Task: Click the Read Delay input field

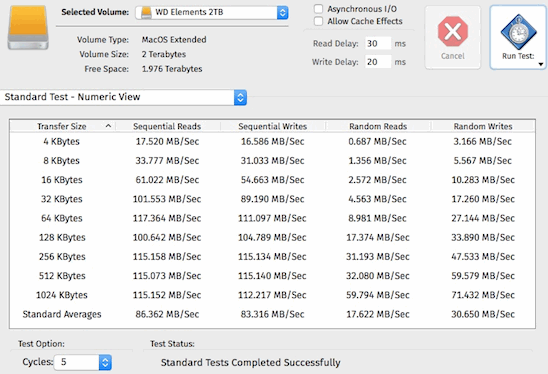Action: (x=378, y=43)
